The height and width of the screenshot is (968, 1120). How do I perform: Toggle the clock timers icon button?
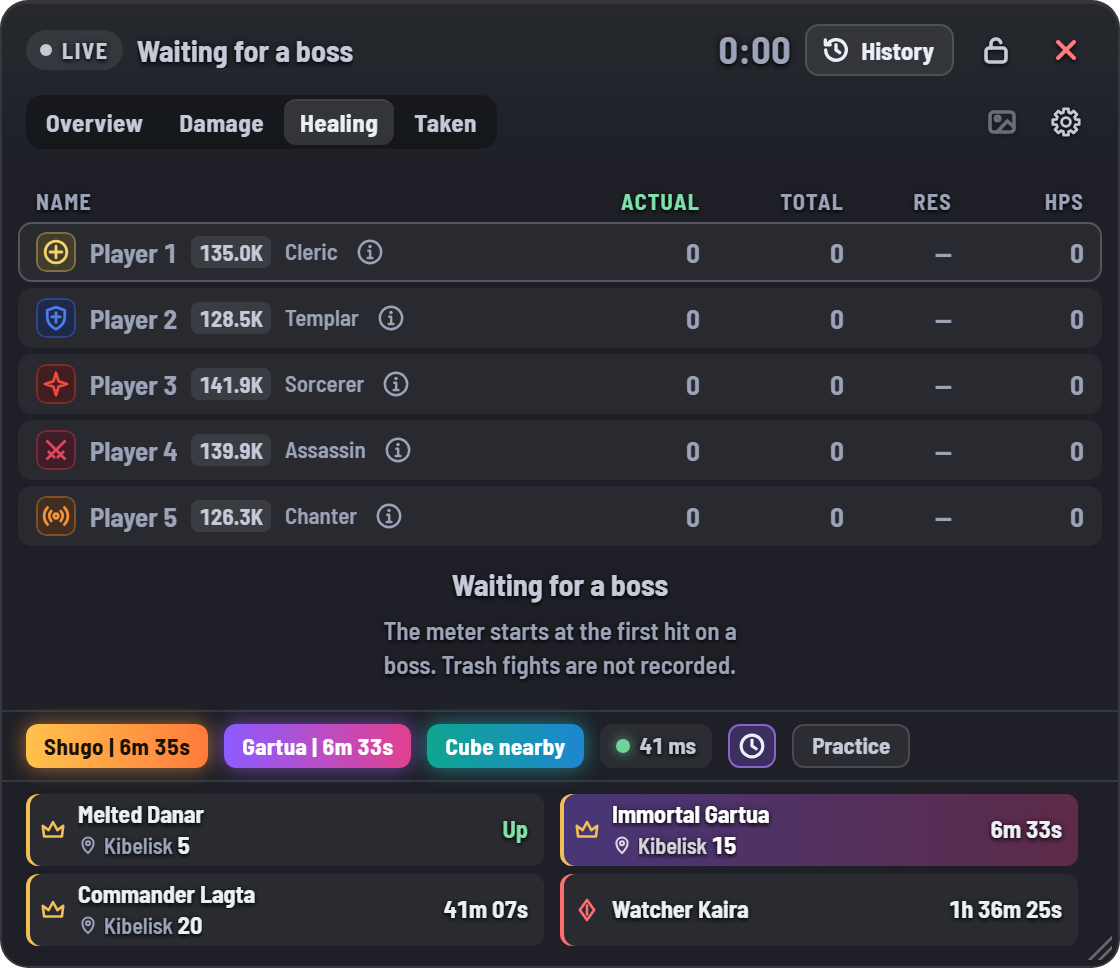751,747
